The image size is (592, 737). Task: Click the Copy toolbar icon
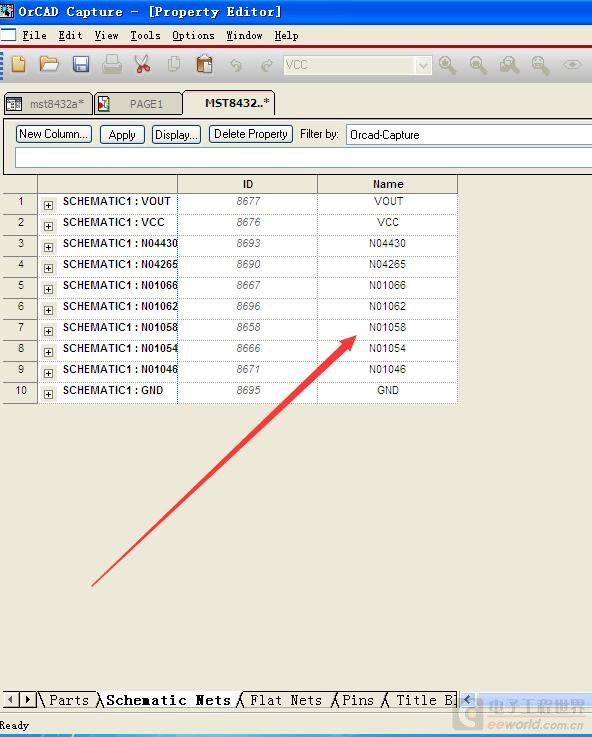coord(174,64)
